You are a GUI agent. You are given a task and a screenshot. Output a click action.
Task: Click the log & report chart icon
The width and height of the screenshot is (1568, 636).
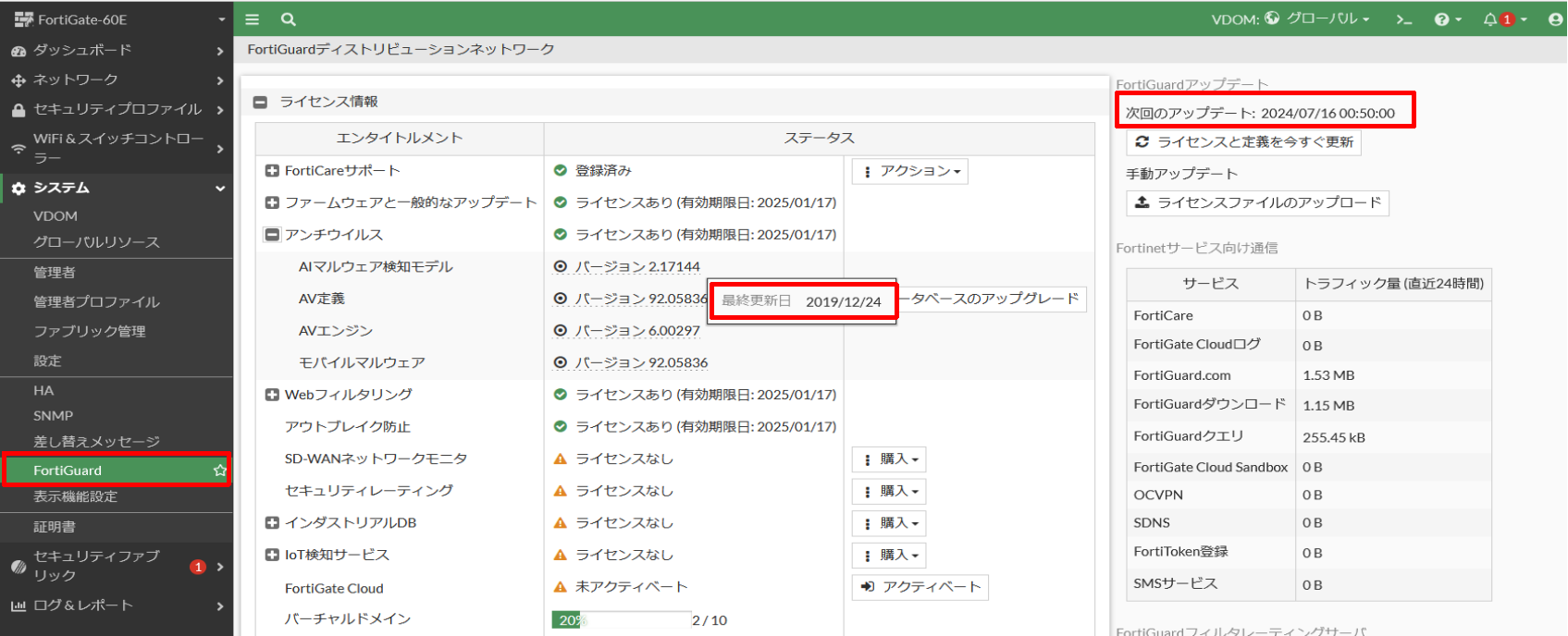pos(19,605)
